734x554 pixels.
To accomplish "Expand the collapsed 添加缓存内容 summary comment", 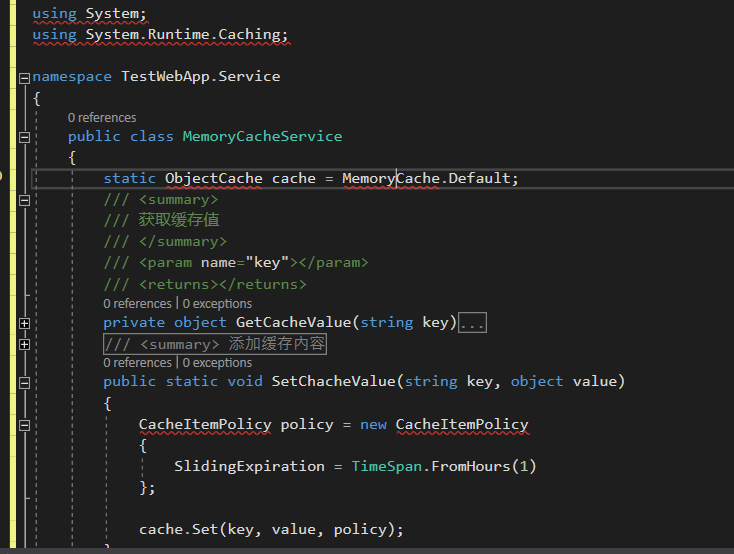I will (x=24, y=344).
